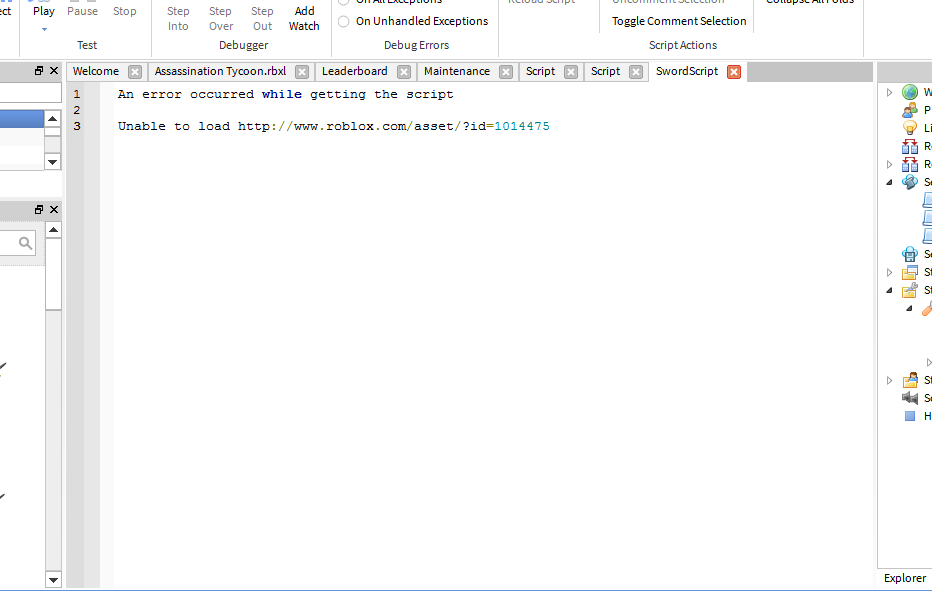Viewport: 932px width, 604px height.
Task: Close the Script tab right of Maintenance
Action: [x=571, y=72]
